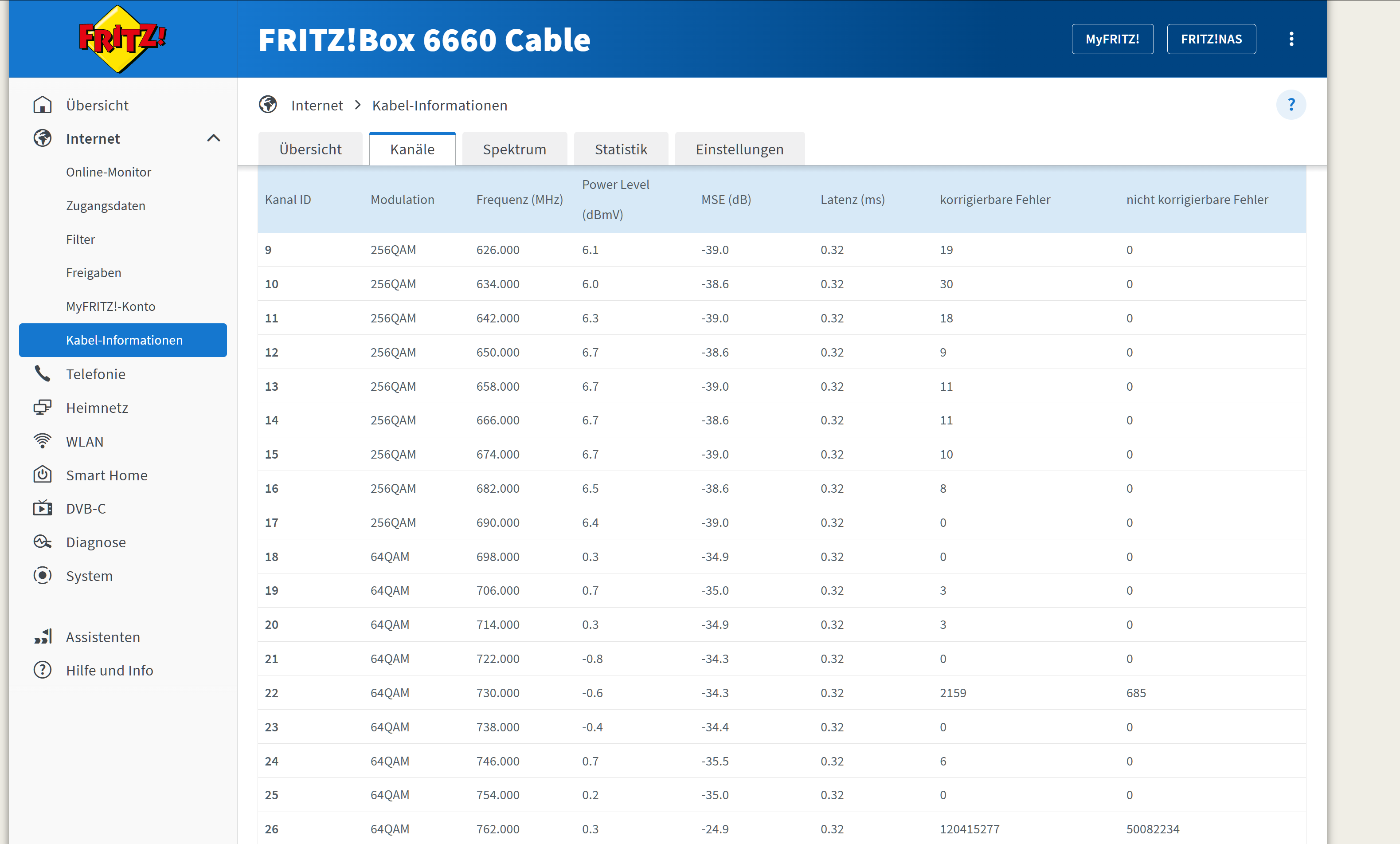
Task: Open Diagnose menu label
Action: pyautogui.click(x=96, y=542)
